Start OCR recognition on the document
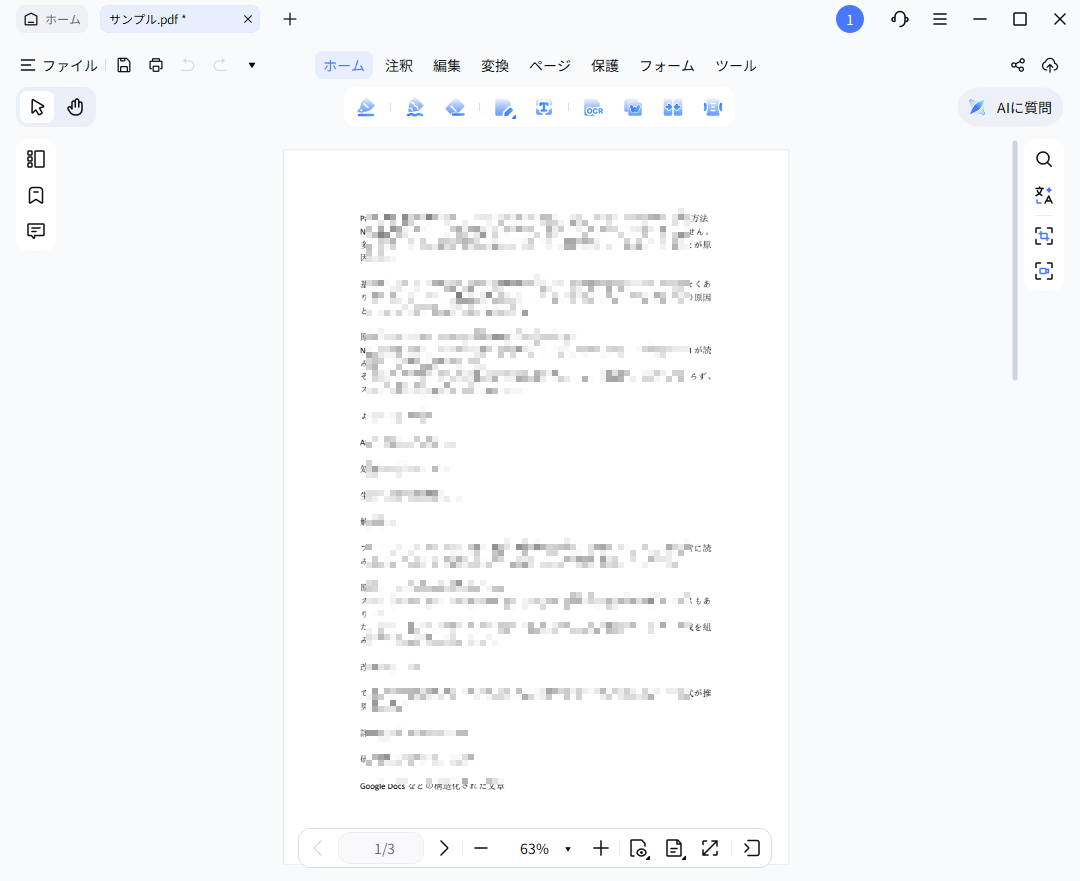1080x881 pixels. pyautogui.click(x=593, y=107)
